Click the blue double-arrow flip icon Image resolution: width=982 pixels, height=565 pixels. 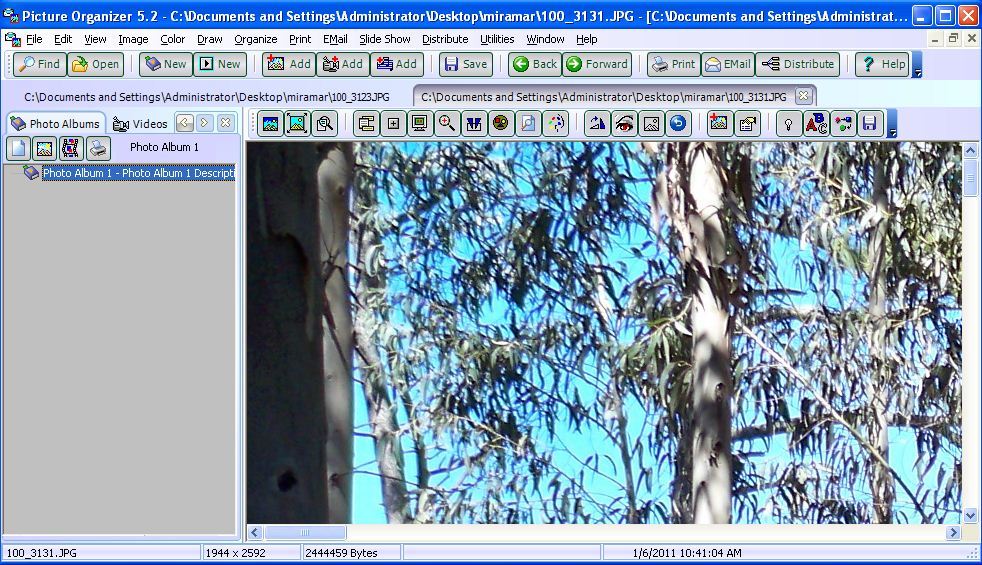click(x=473, y=123)
